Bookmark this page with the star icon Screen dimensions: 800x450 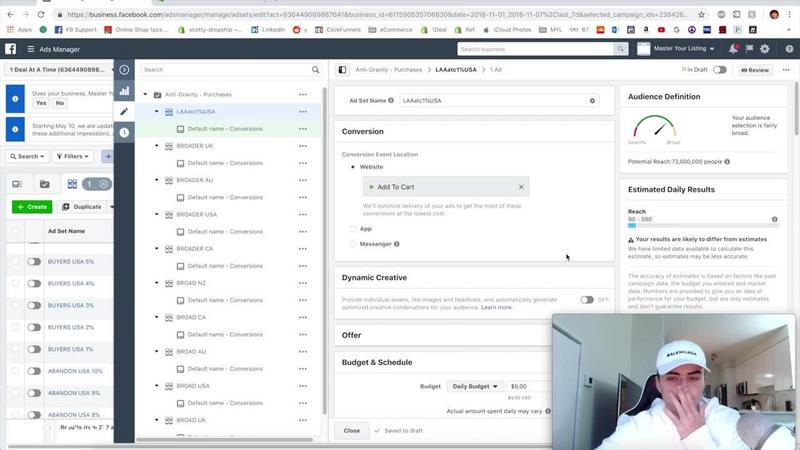701,14
